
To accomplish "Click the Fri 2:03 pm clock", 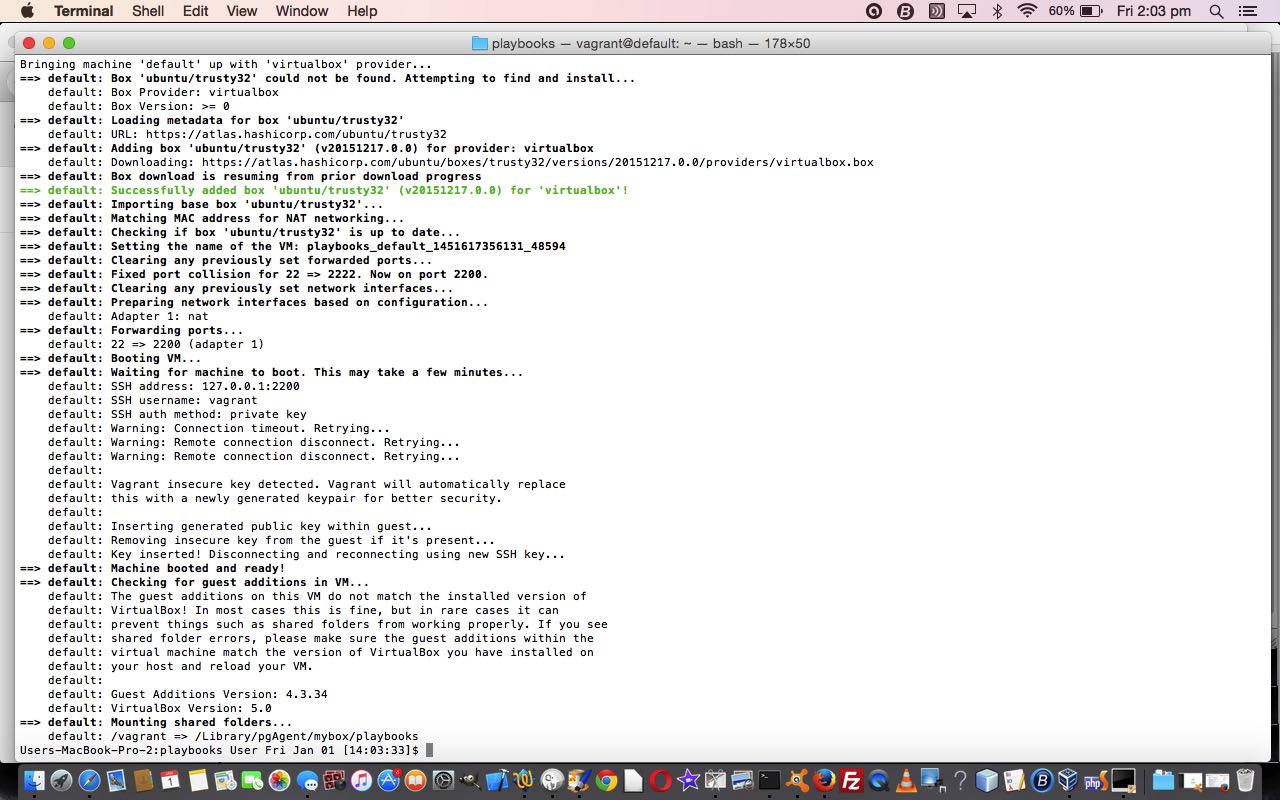I will pyautogui.click(x=1154, y=11).
